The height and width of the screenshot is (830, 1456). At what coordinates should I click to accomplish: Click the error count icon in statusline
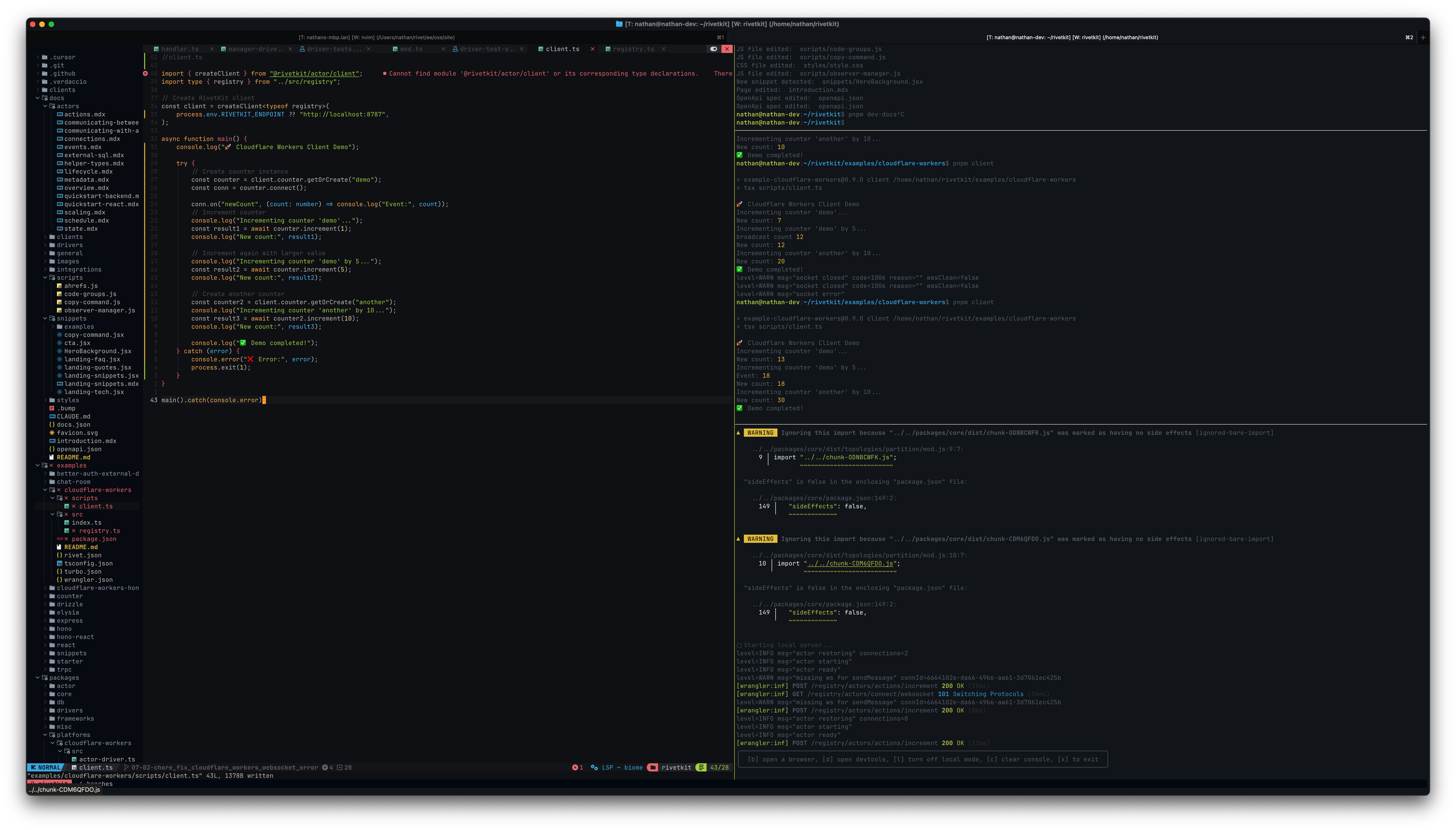point(575,767)
